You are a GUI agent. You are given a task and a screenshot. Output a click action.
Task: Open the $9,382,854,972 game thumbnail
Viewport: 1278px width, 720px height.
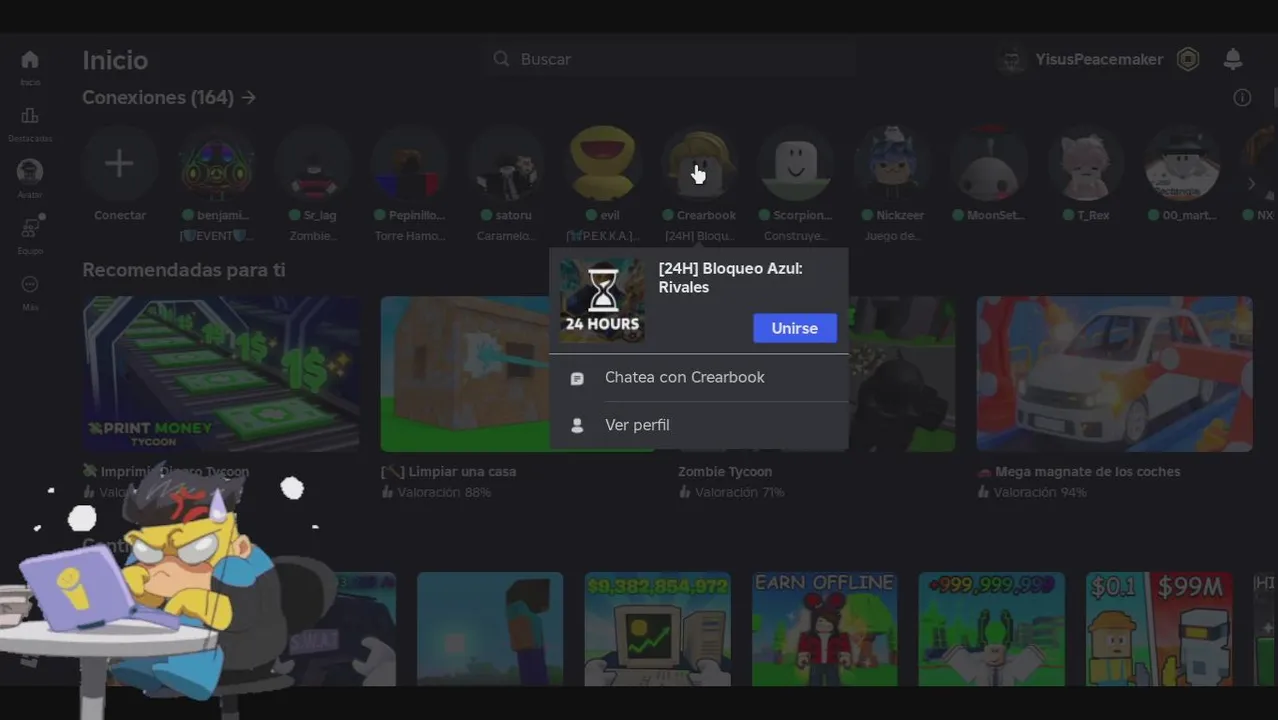click(x=657, y=629)
